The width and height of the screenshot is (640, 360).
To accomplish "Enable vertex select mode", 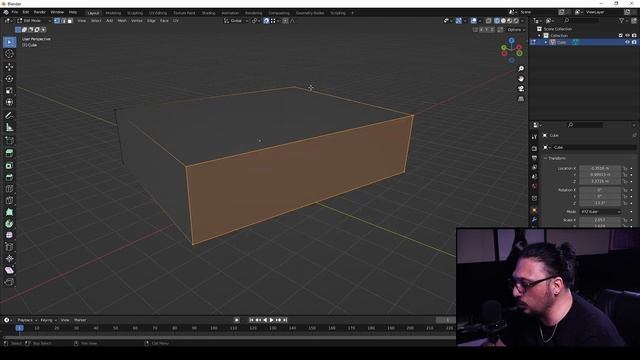I will point(57,20).
